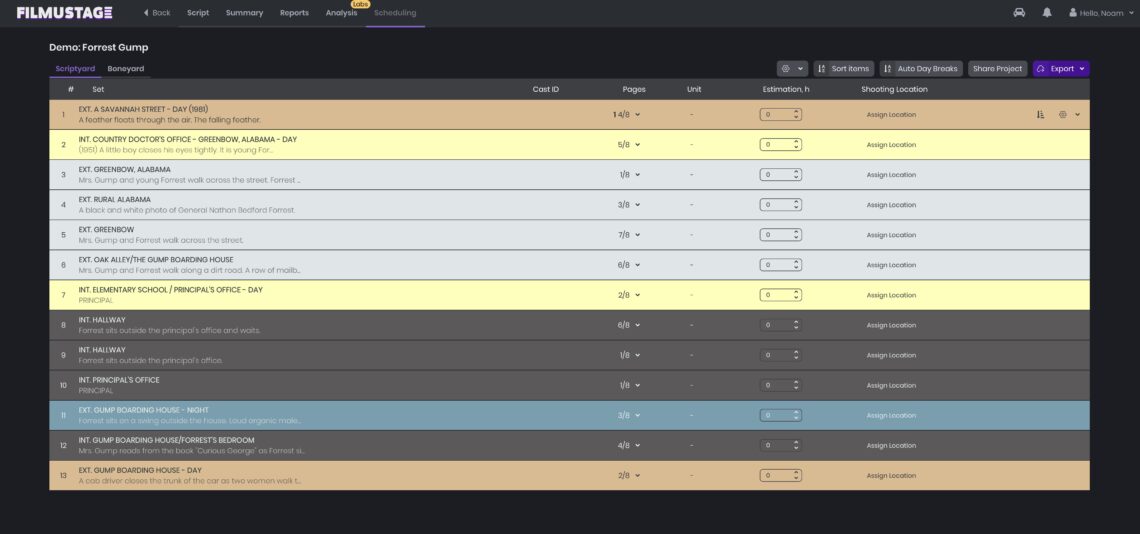Expand the chevron on Savannah Street row
The height and width of the screenshot is (534, 1140).
(1077, 114)
